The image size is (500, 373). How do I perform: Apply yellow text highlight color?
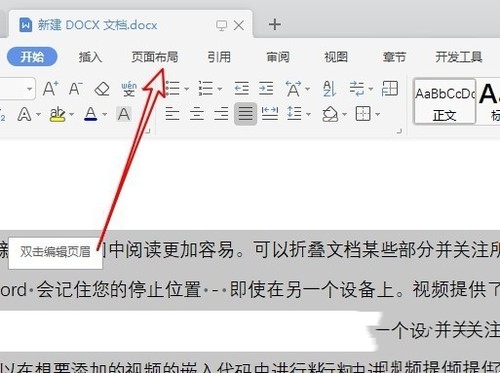pos(57,114)
